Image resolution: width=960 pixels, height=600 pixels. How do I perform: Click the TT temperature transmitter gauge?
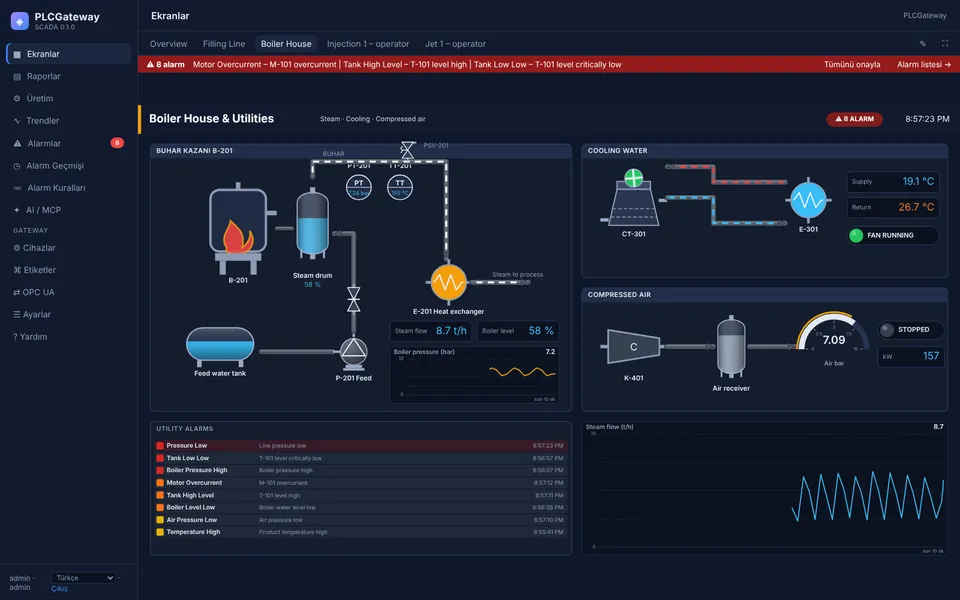[x=400, y=187]
